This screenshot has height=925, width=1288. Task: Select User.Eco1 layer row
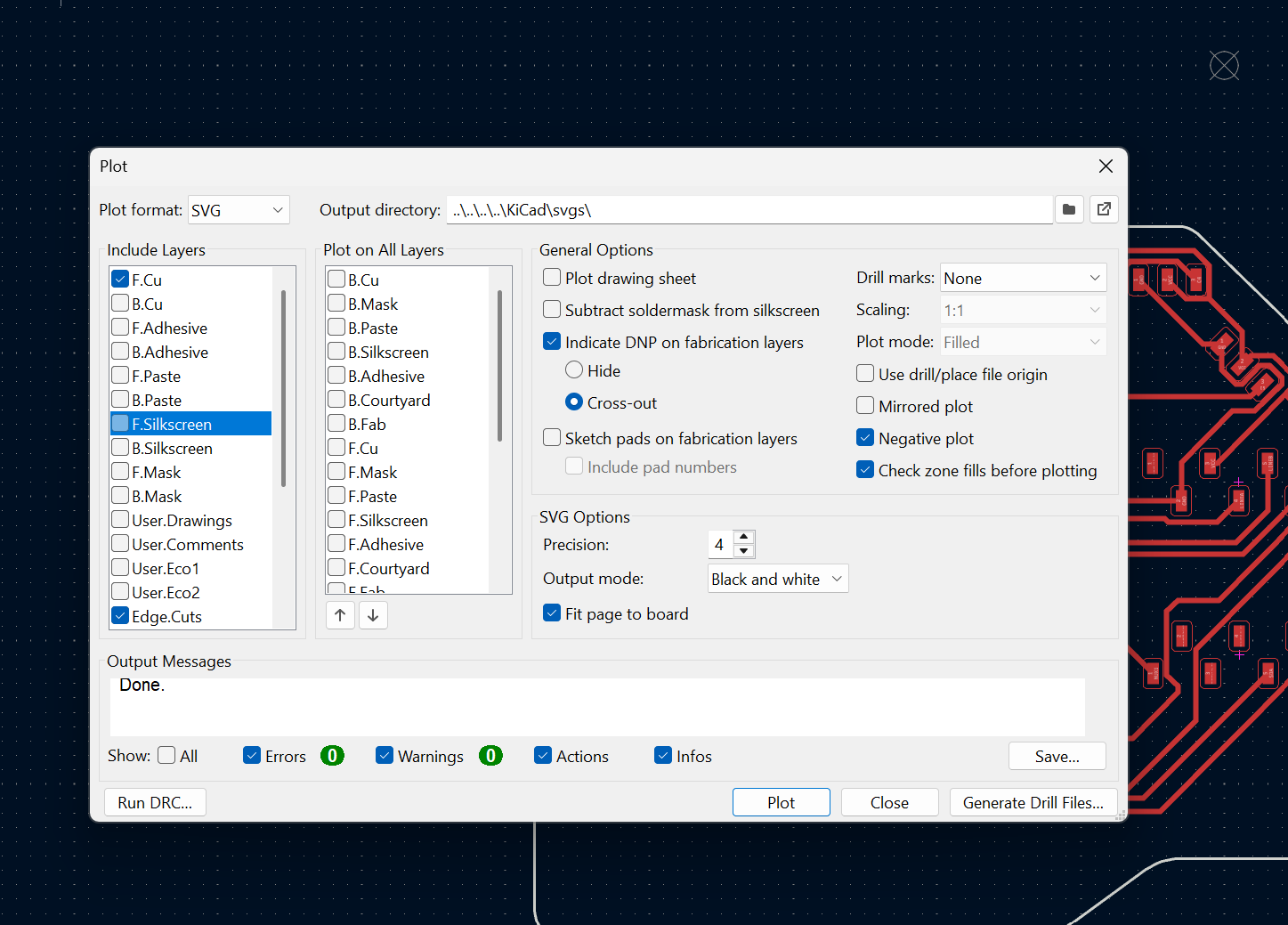coord(190,568)
